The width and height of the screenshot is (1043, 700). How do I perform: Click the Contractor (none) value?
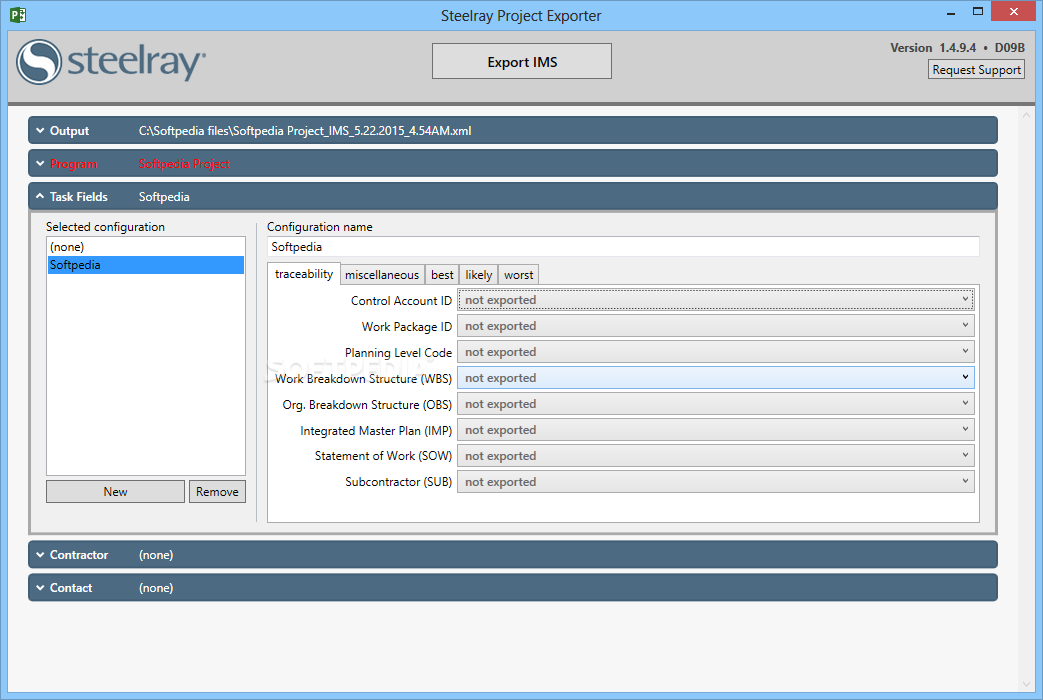(x=156, y=555)
